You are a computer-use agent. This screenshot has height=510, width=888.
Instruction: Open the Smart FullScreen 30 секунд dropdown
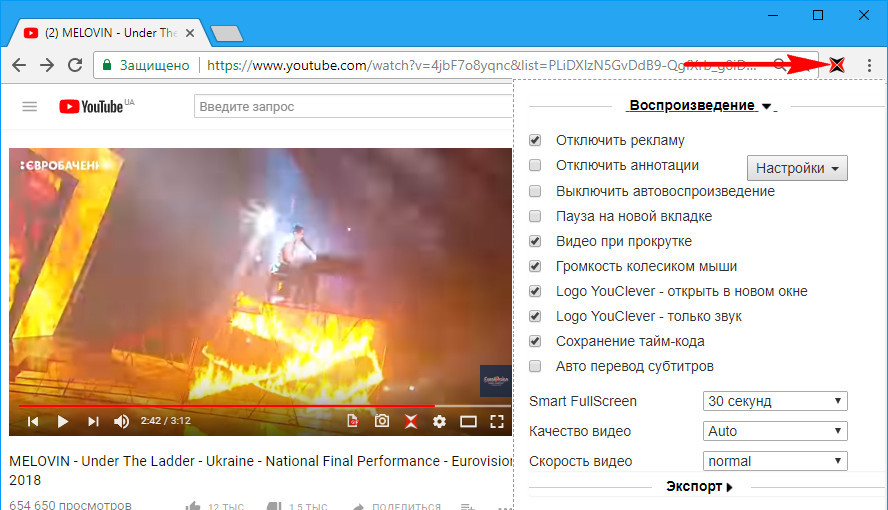pyautogui.click(x=775, y=401)
